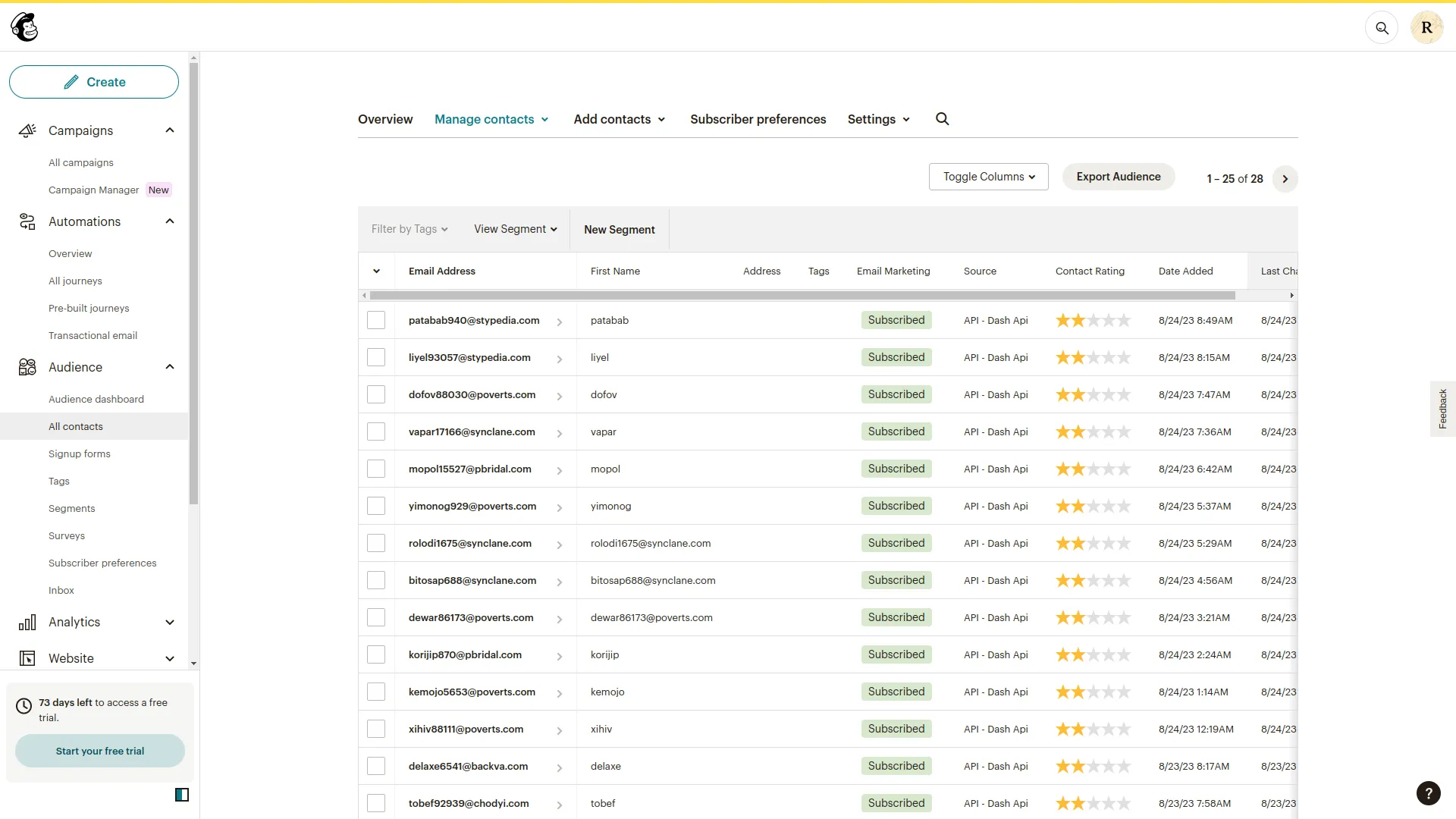Viewport: 1456px width, 819px height.
Task: Select the Campaigns section icon in sidebar
Action: [27, 130]
